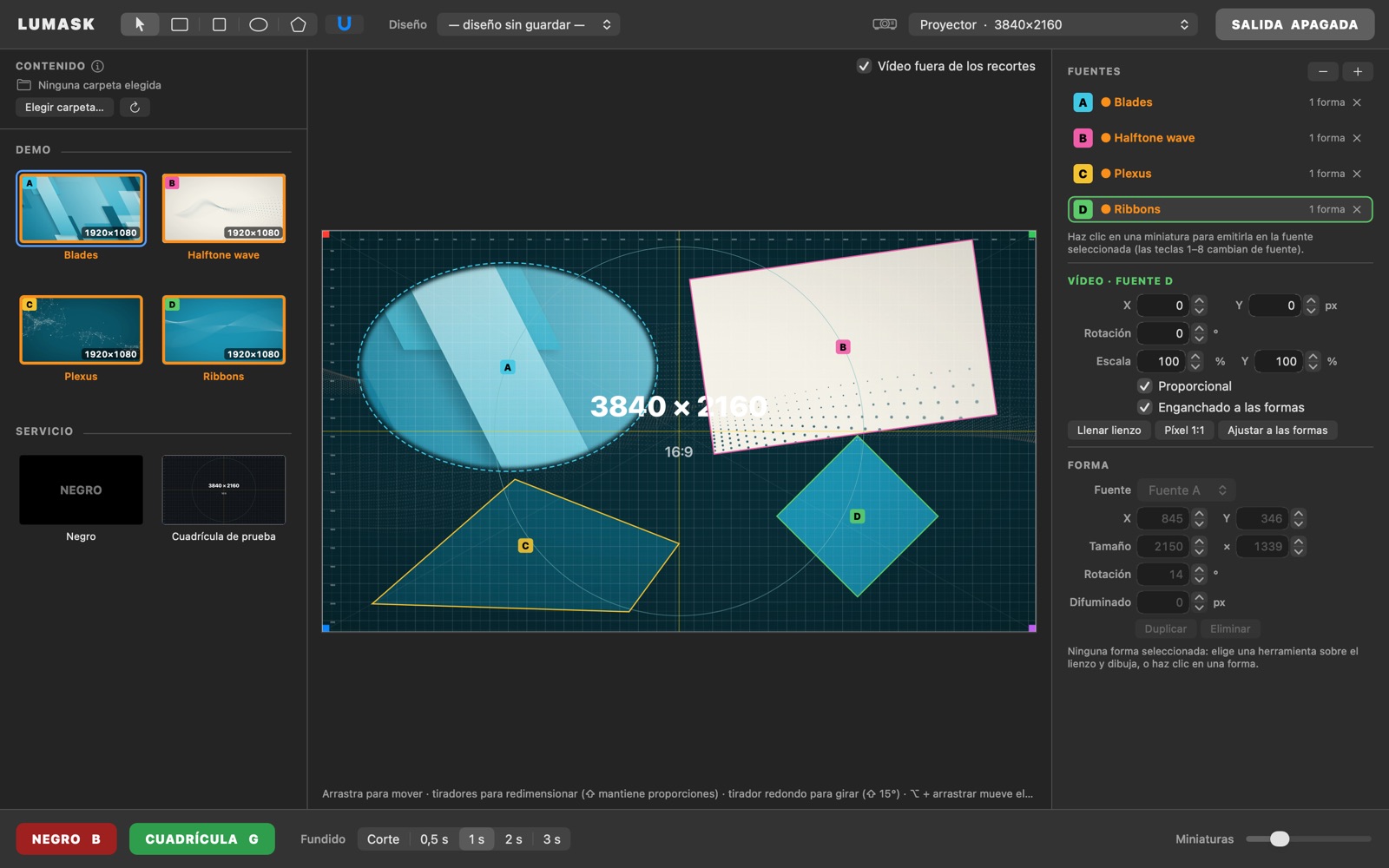Open the Diseño layout dropdown
This screenshot has width=1389, height=868.
(x=529, y=24)
